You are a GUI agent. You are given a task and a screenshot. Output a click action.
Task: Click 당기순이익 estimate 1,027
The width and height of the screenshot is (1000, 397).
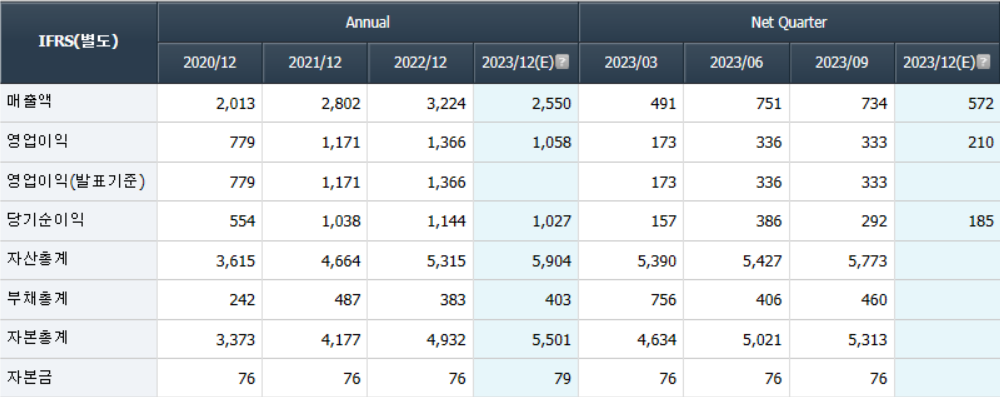(x=552, y=221)
